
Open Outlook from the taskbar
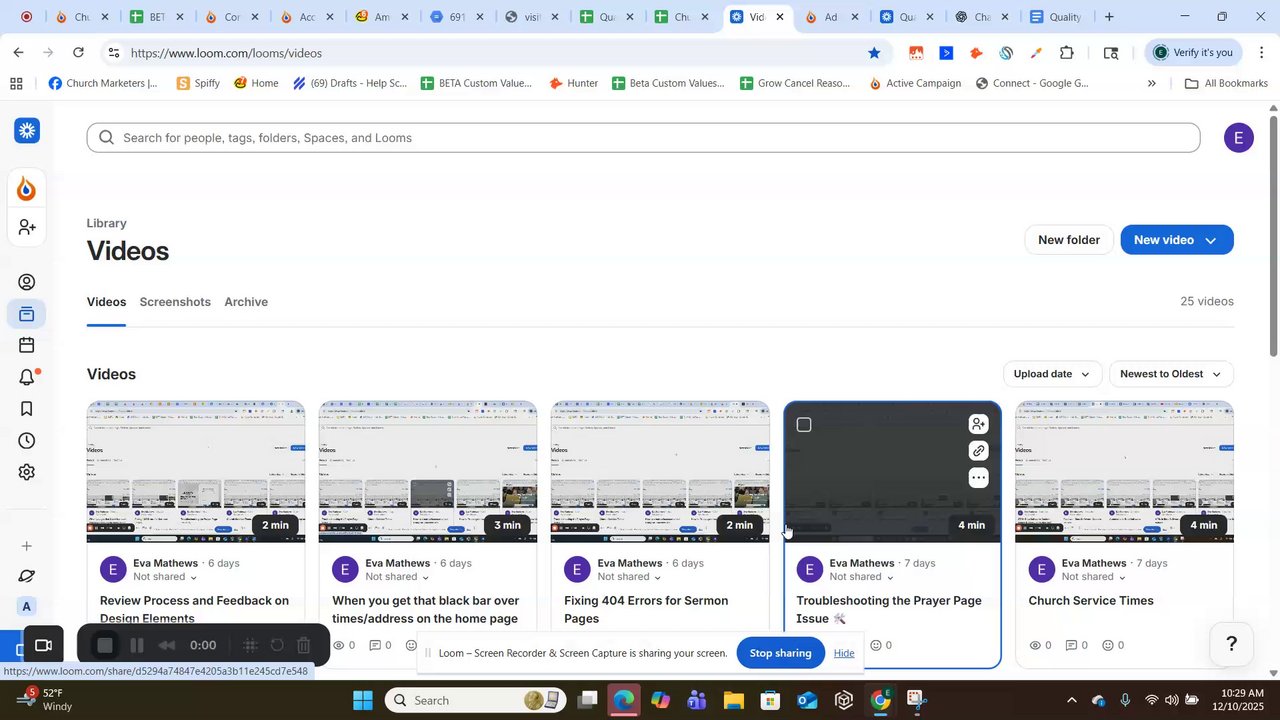point(807,700)
